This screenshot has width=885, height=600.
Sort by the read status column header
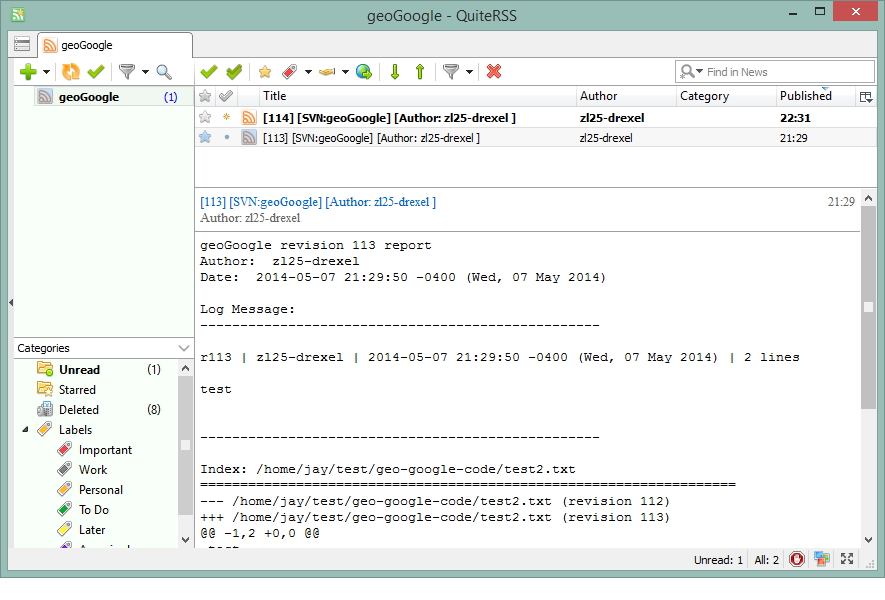pos(226,96)
